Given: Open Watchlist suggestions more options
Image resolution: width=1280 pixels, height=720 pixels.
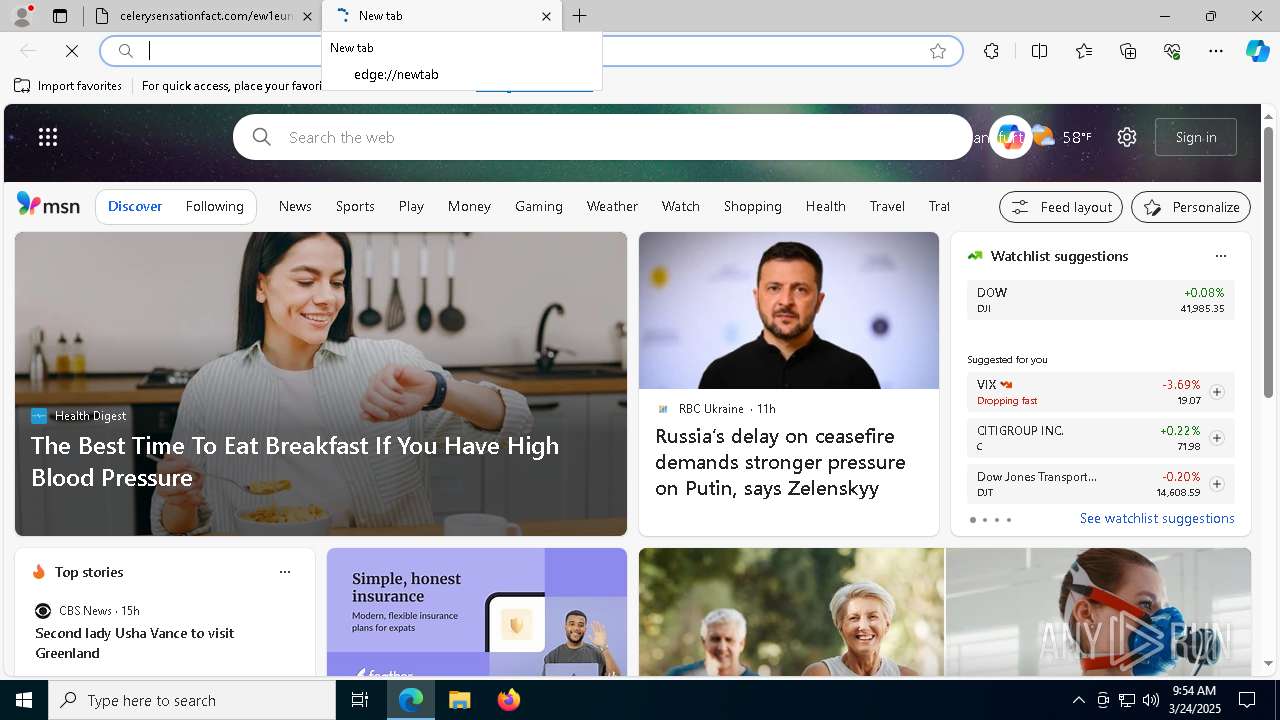Looking at the screenshot, I should coord(1221,256).
